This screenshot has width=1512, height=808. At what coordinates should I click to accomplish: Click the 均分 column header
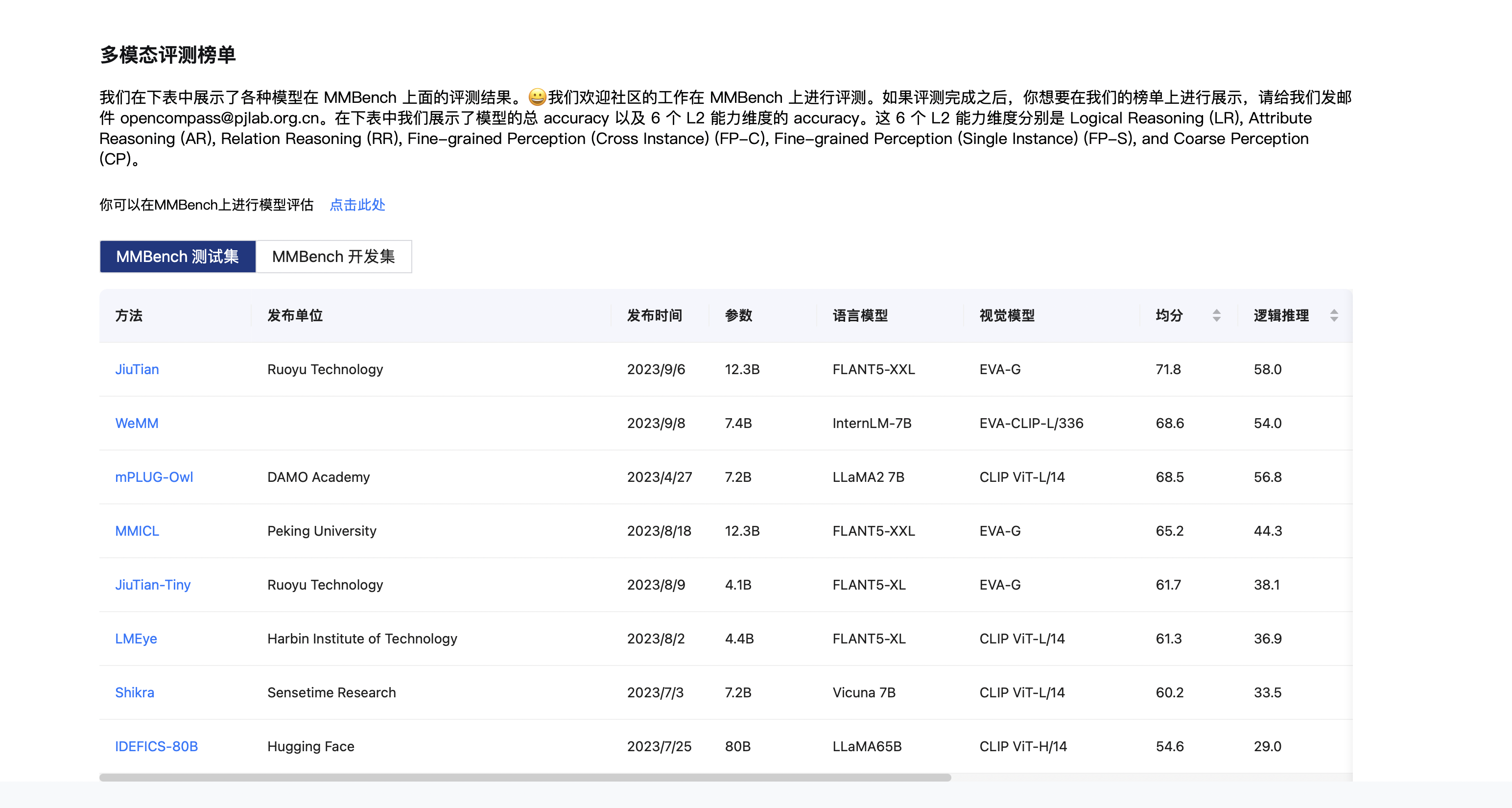point(1169,315)
